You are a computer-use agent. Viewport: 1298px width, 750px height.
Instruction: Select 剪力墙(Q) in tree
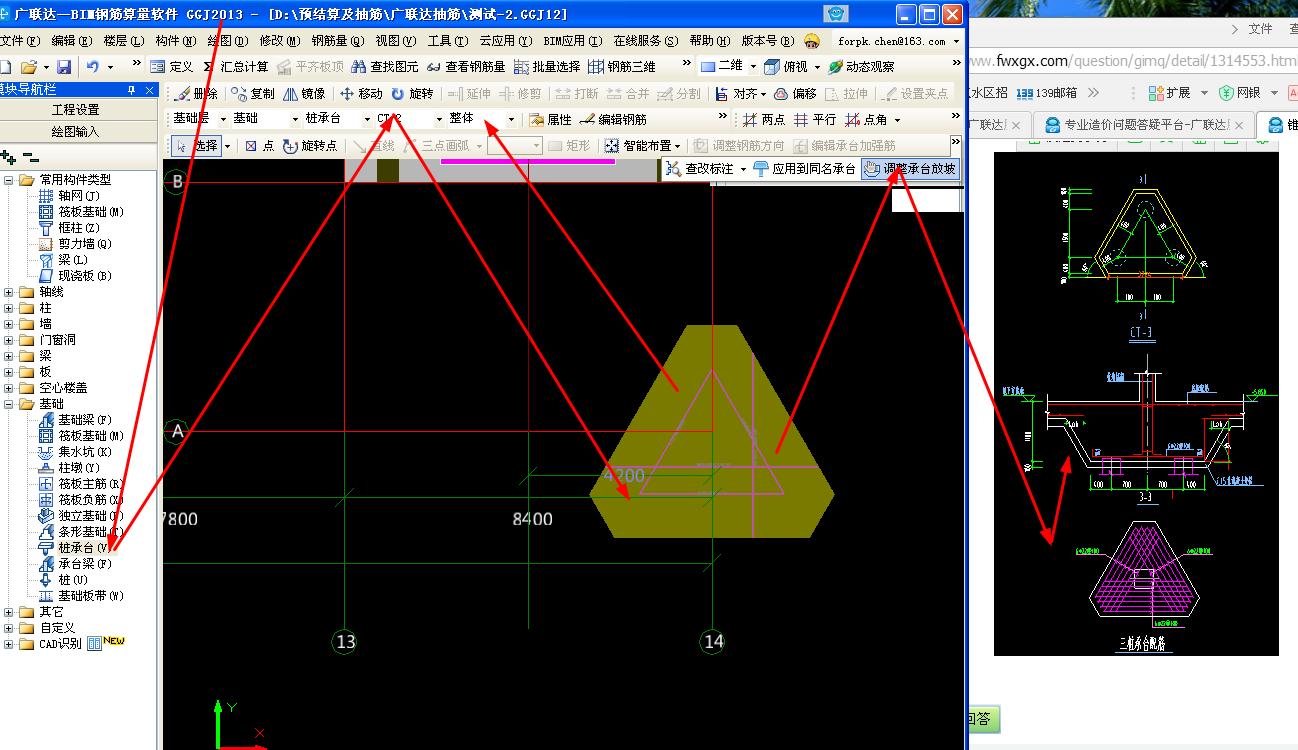tap(76, 244)
